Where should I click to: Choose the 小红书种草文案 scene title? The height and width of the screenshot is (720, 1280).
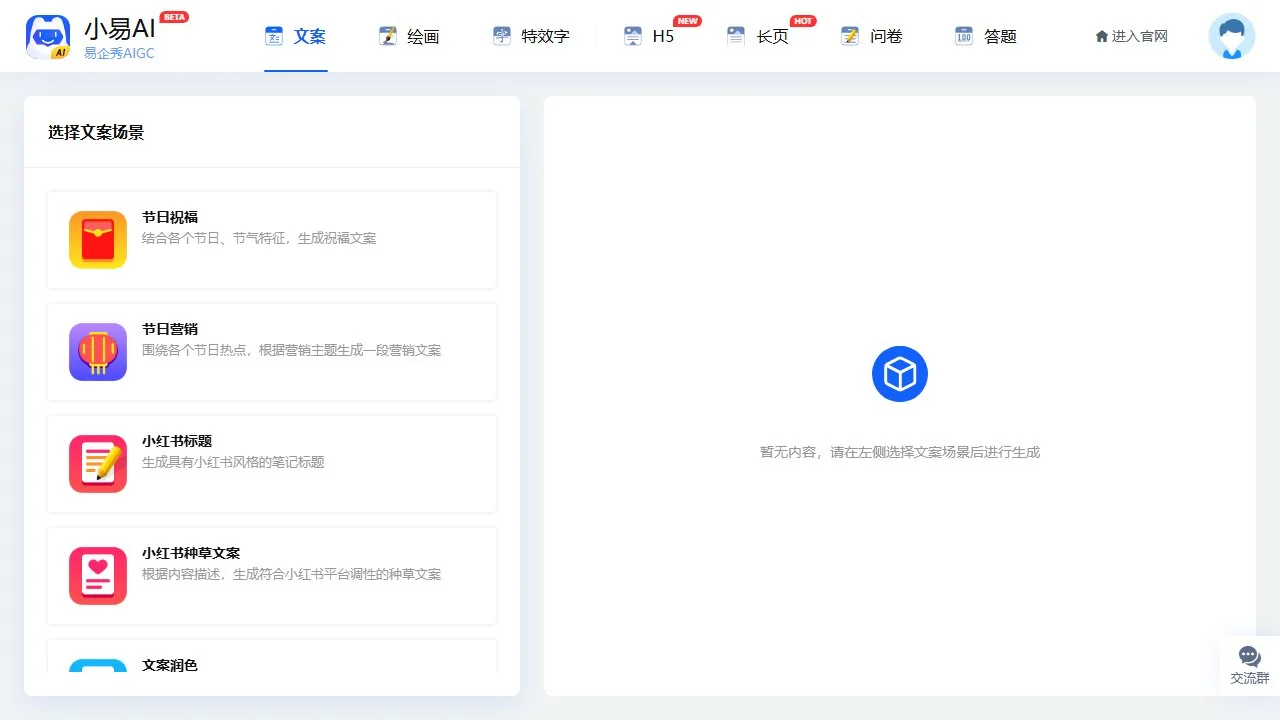[191, 553]
